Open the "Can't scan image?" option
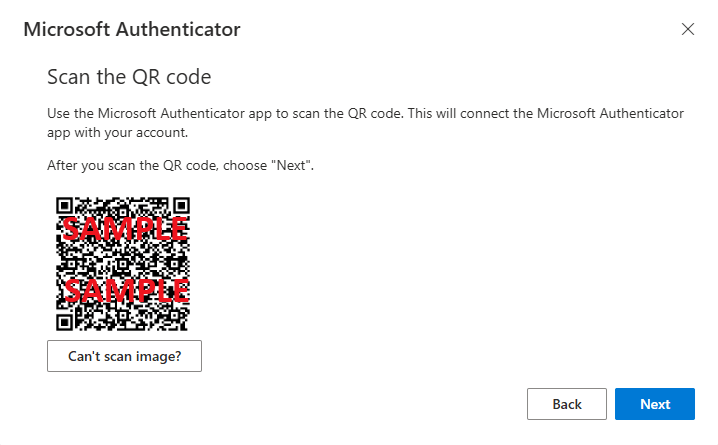The width and height of the screenshot is (718, 445). click(124, 355)
